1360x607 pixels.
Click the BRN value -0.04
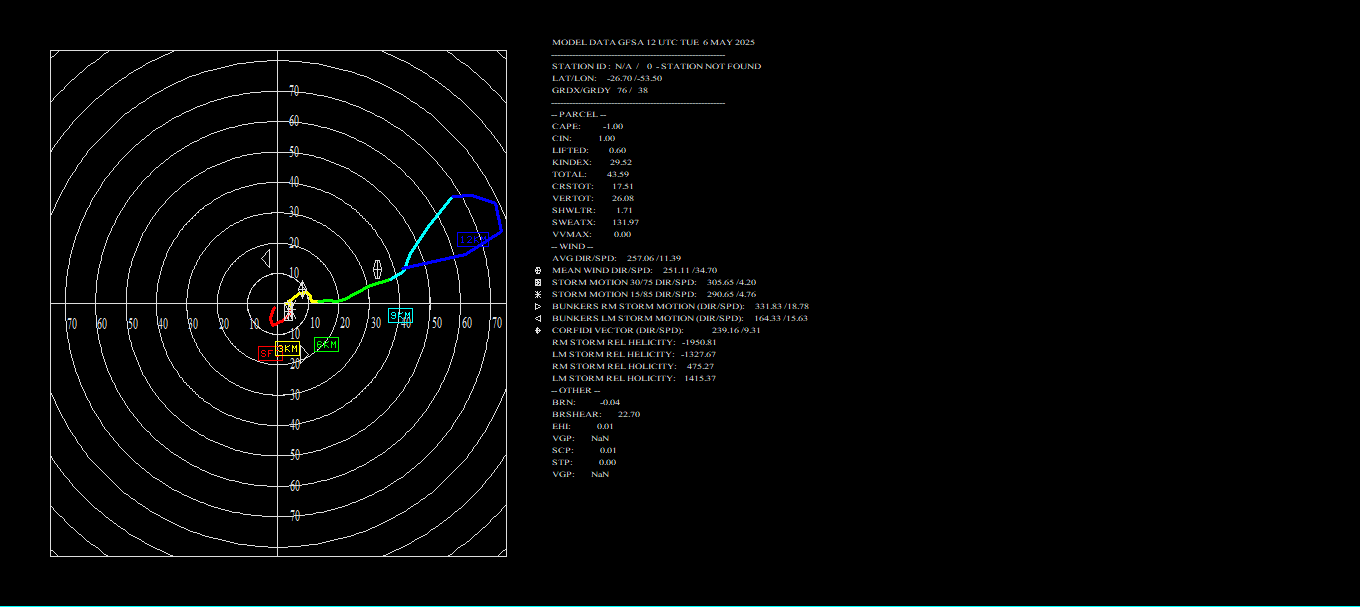point(610,402)
